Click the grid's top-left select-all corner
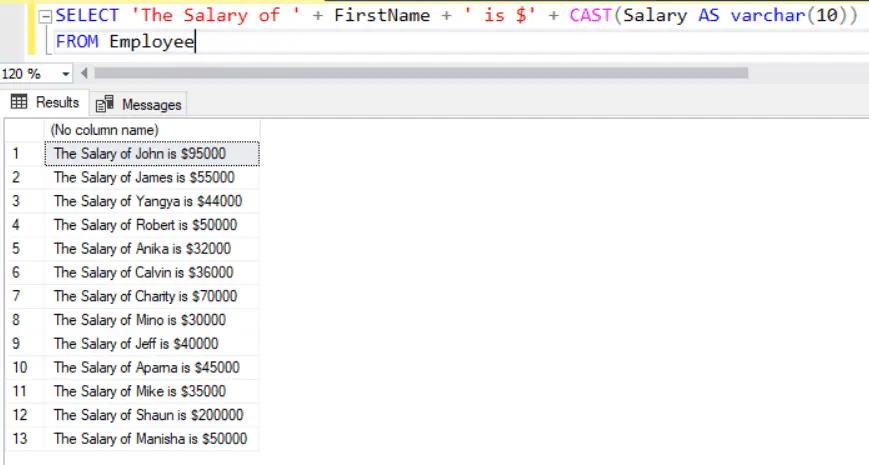 point(22,130)
